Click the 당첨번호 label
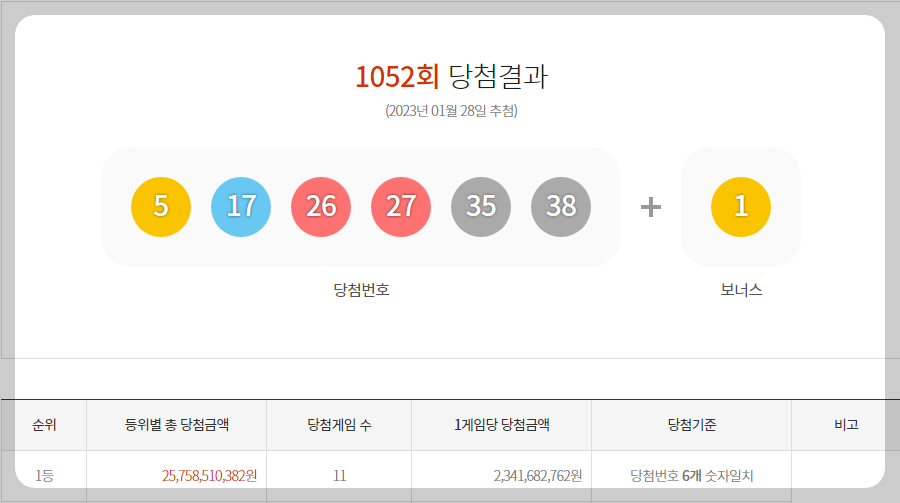Viewport: 900px width, 503px height. (362, 289)
